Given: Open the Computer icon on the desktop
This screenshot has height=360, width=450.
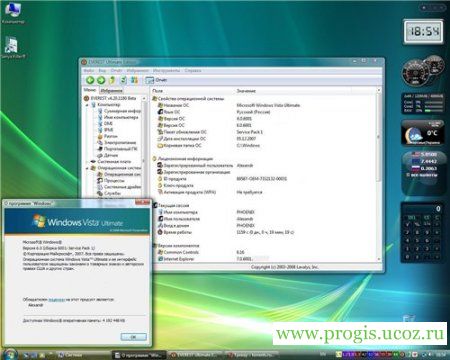Looking at the screenshot, I should click(12, 13).
